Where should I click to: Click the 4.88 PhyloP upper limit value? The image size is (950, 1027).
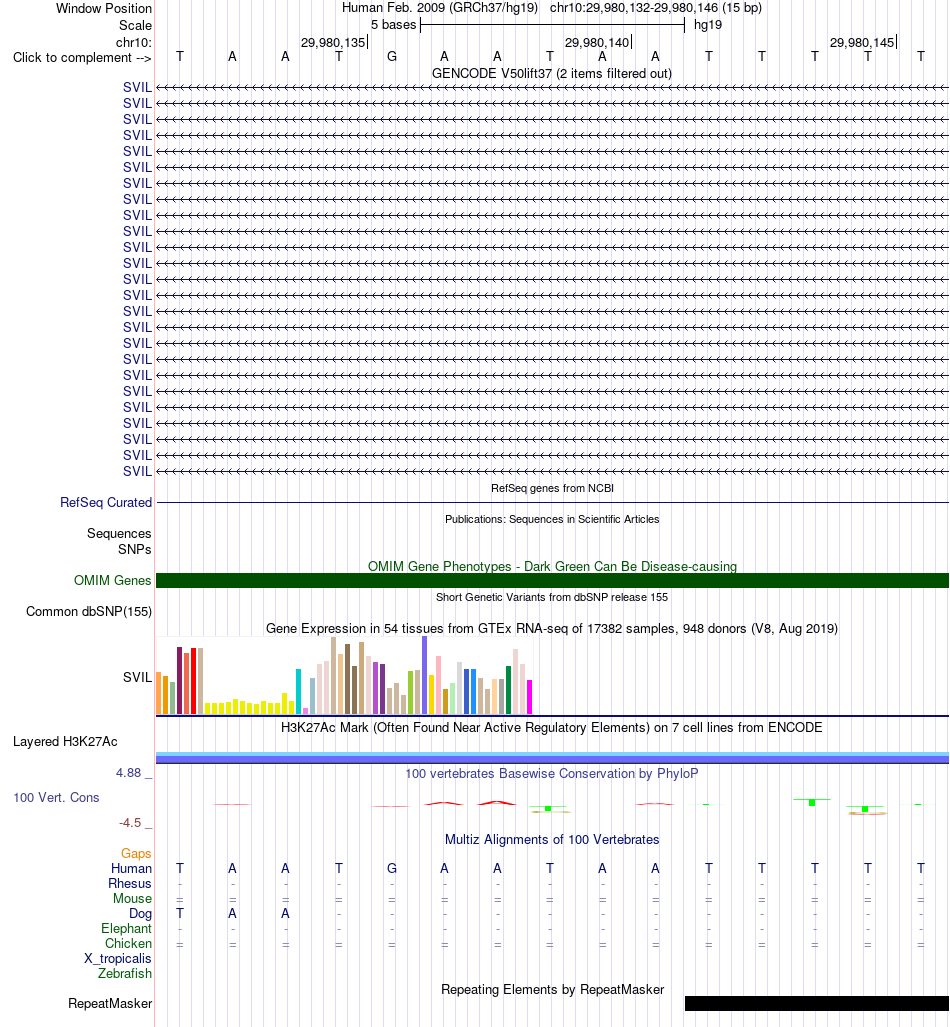coord(128,773)
